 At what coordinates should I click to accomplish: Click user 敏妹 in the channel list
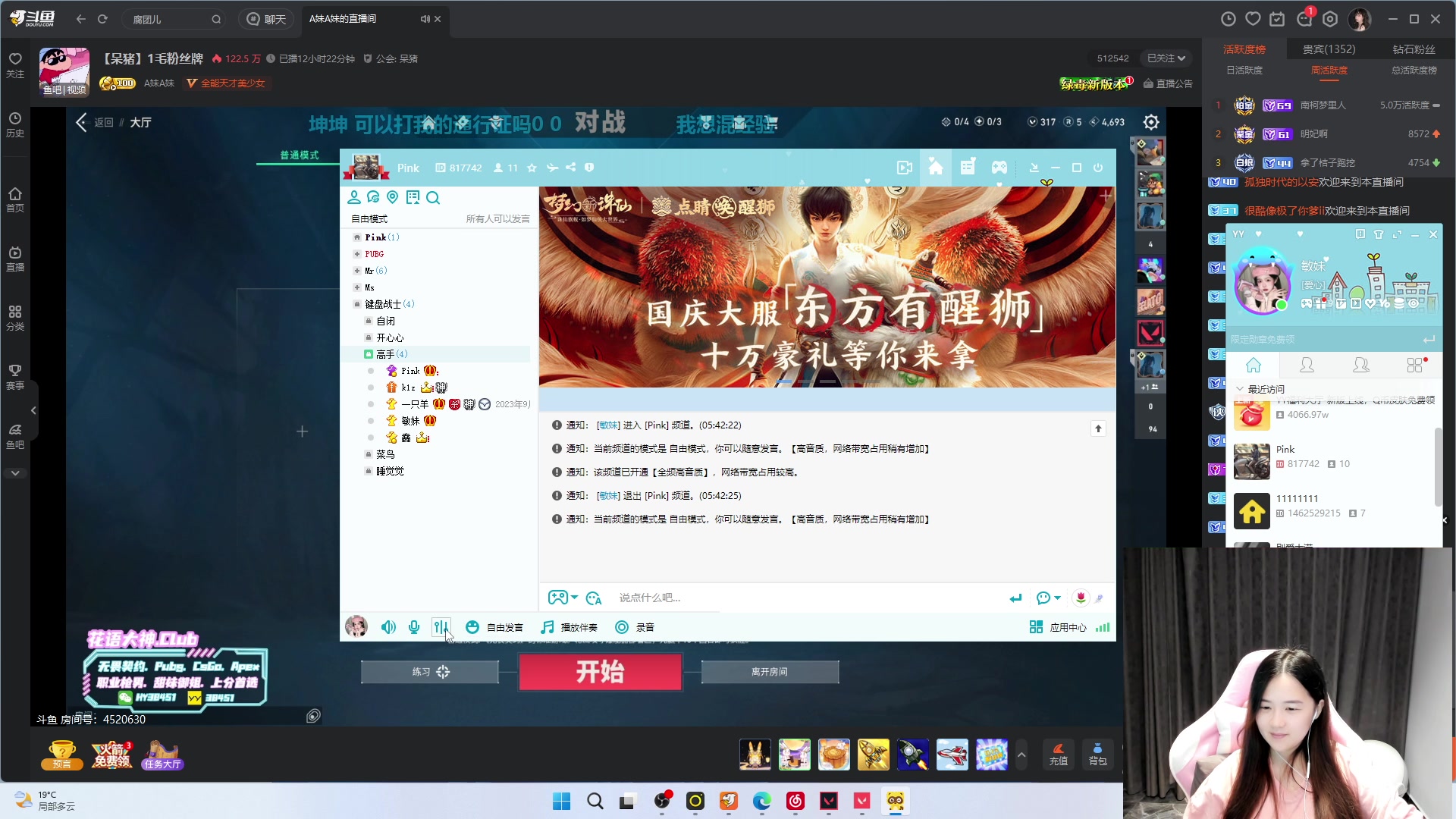tap(410, 421)
